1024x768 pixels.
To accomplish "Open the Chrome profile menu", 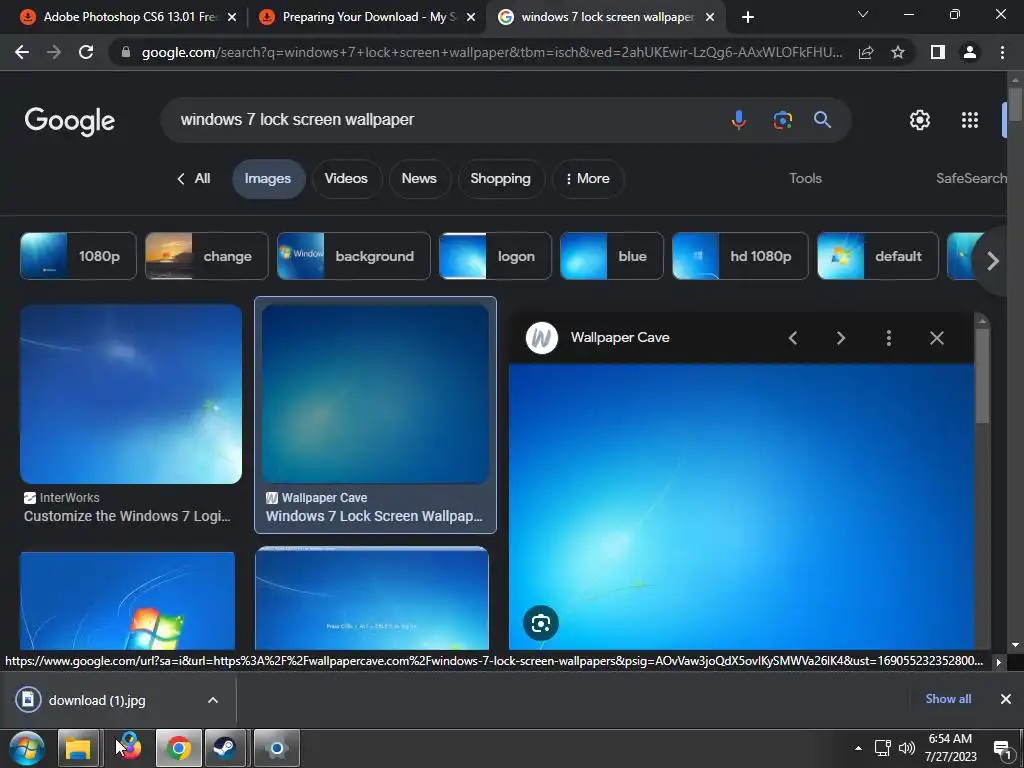I will tap(970, 52).
